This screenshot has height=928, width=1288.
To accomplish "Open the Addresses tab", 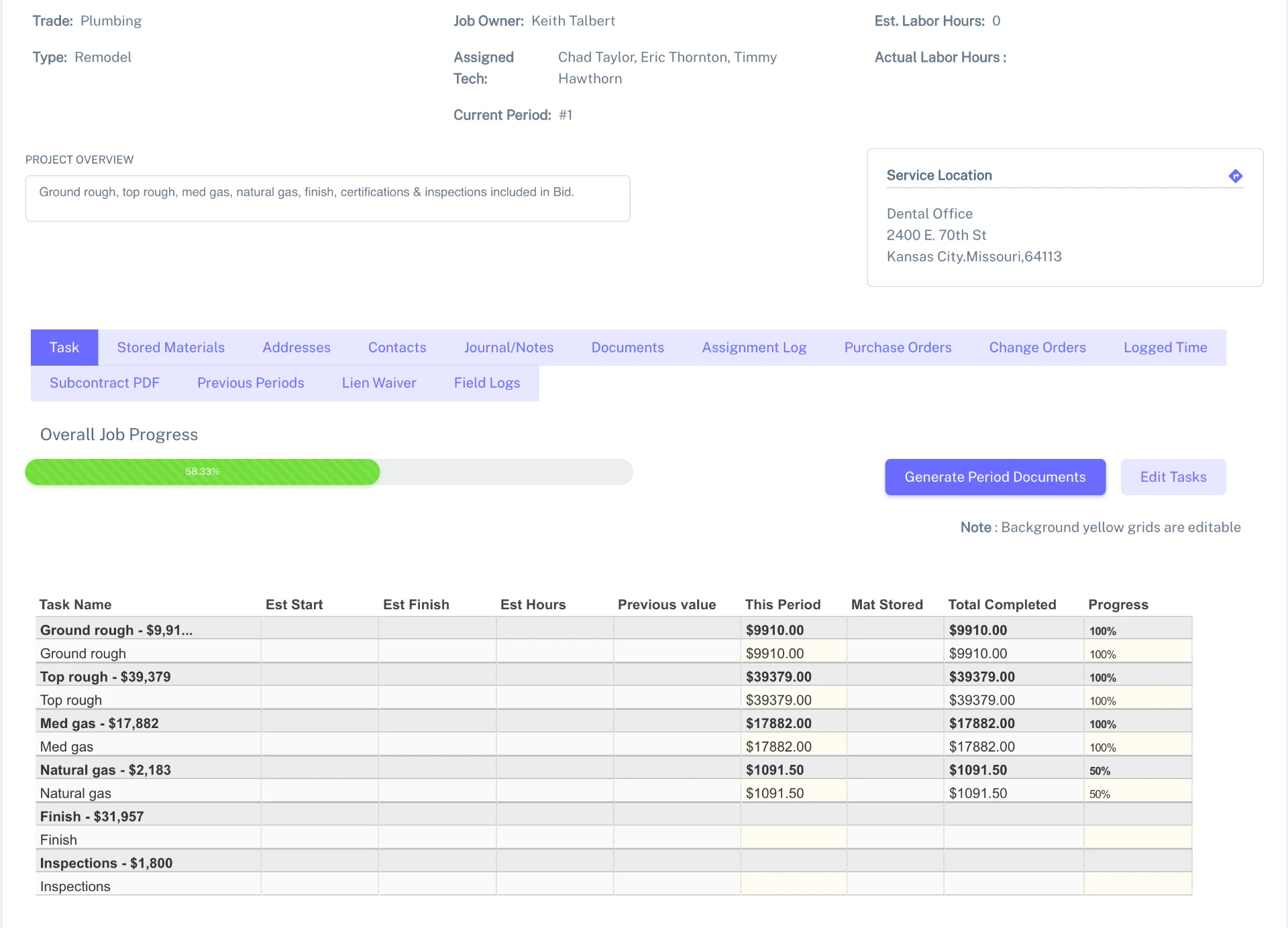I will click(297, 348).
